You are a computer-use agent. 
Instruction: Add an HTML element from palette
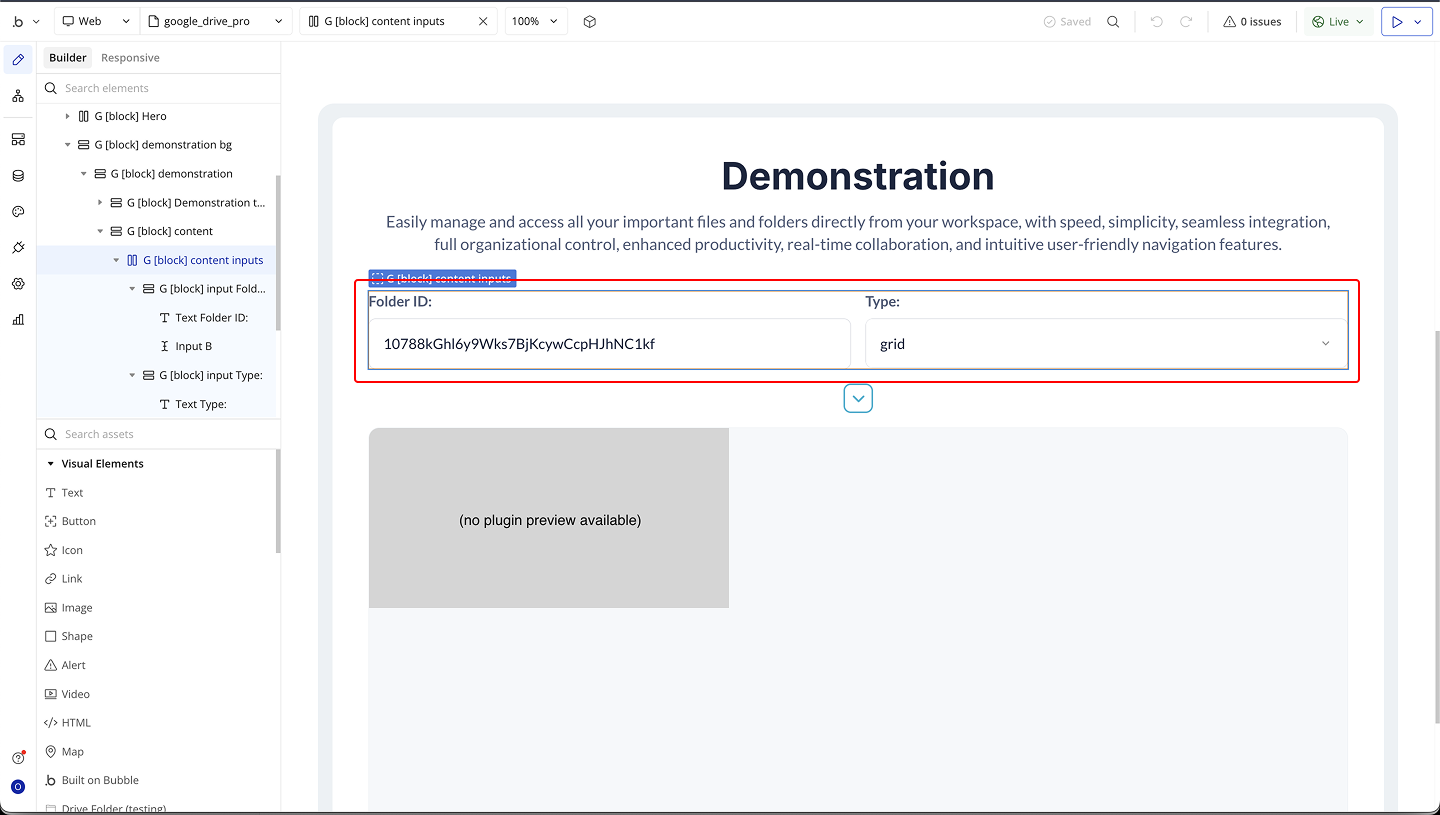pyautogui.click(x=68, y=723)
